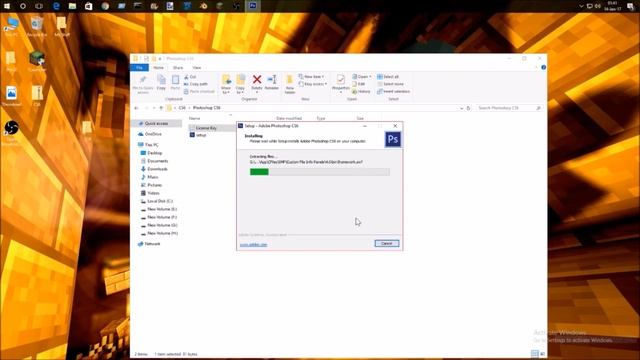Click the New folder icon in the ribbon

(x=290, y=84)
